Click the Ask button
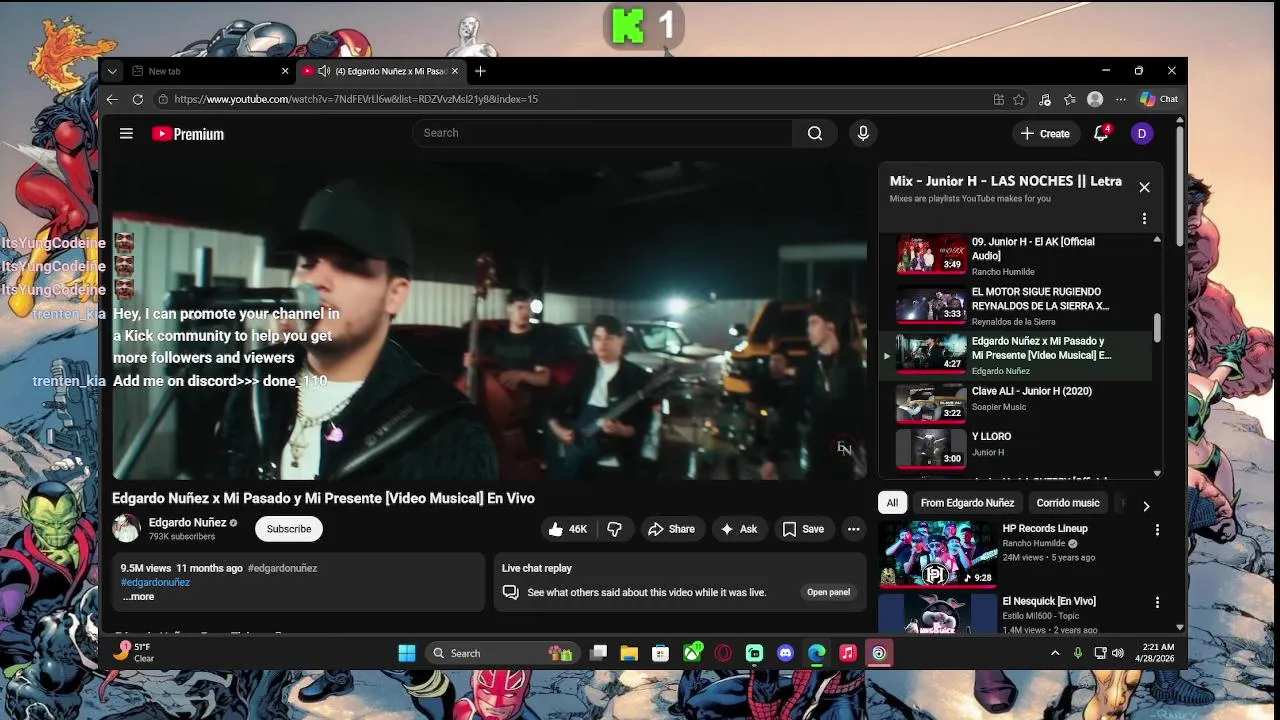This screenshot has height=720, width=1280. tap(739, 529)
